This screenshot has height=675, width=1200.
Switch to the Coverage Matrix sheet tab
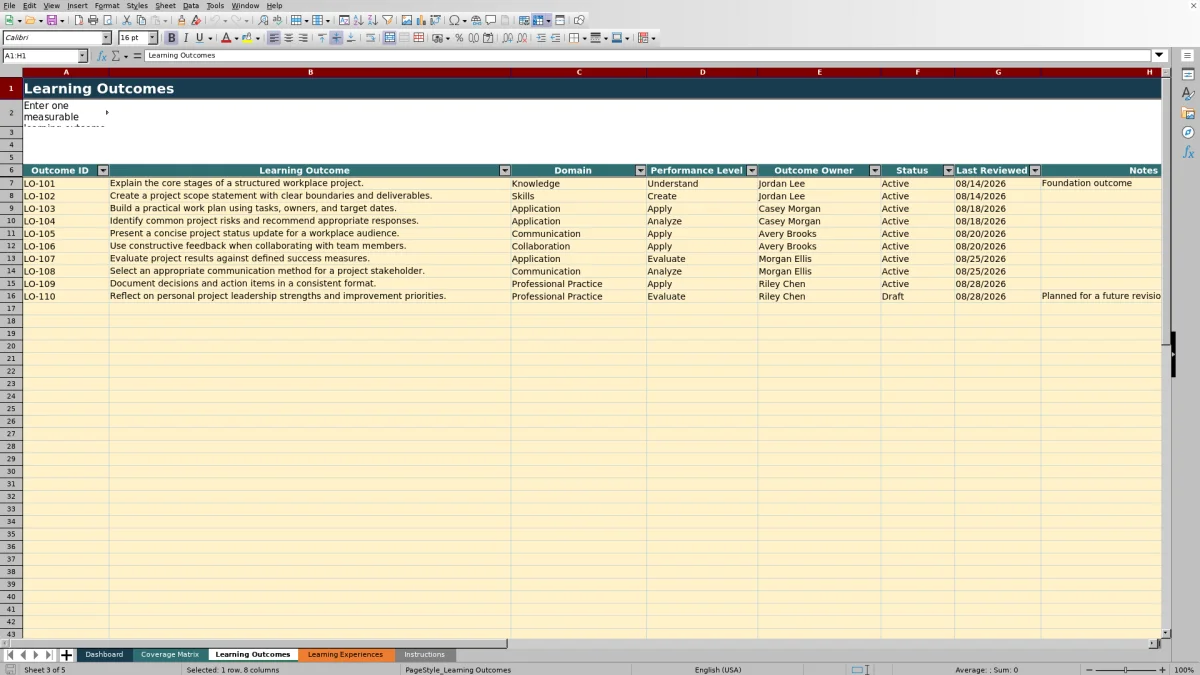pyautogui.click(x=170, y=655)
